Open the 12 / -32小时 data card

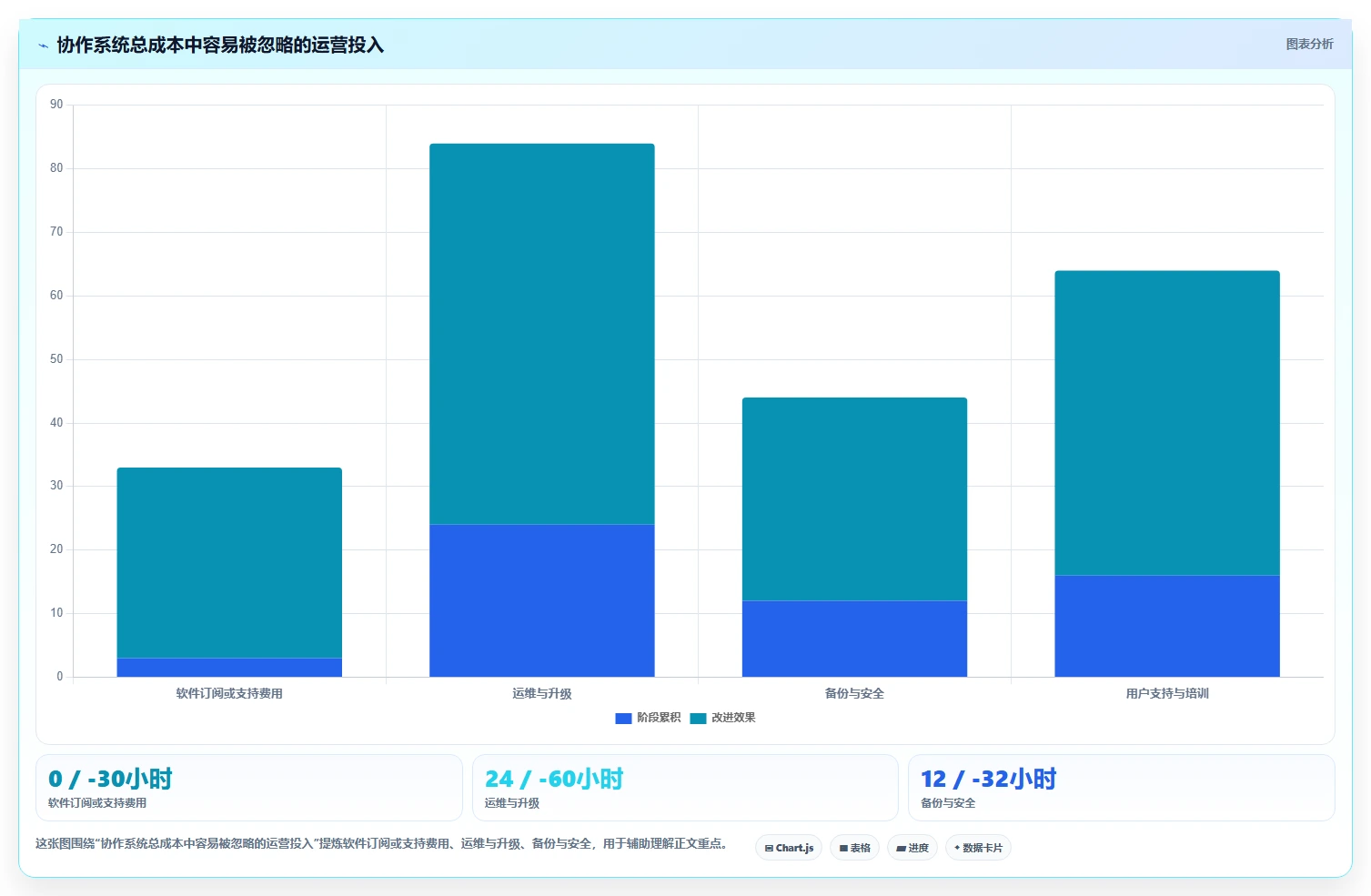coord(1121,788)
